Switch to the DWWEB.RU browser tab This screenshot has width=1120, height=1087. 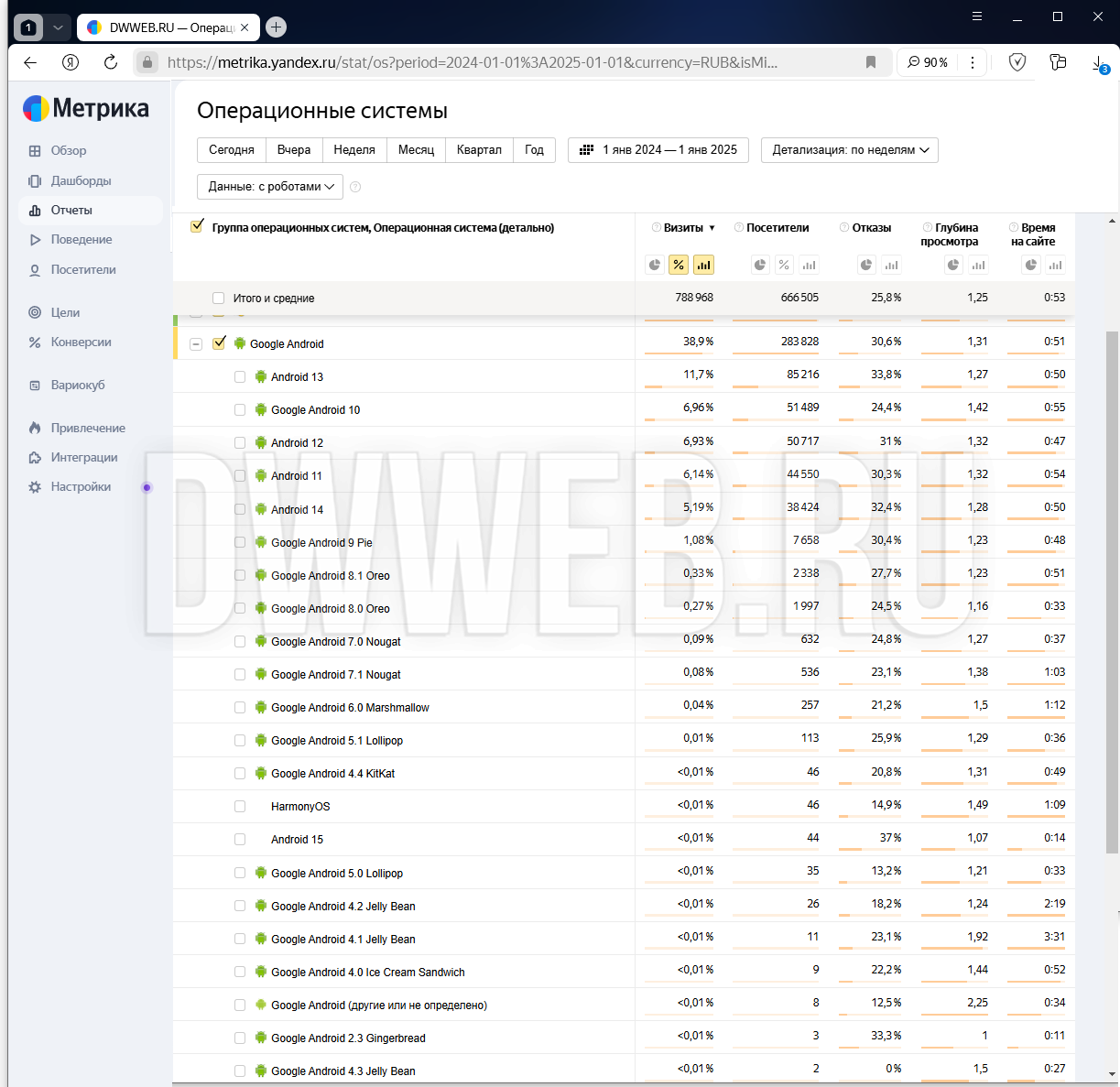[x=168, y=27]
